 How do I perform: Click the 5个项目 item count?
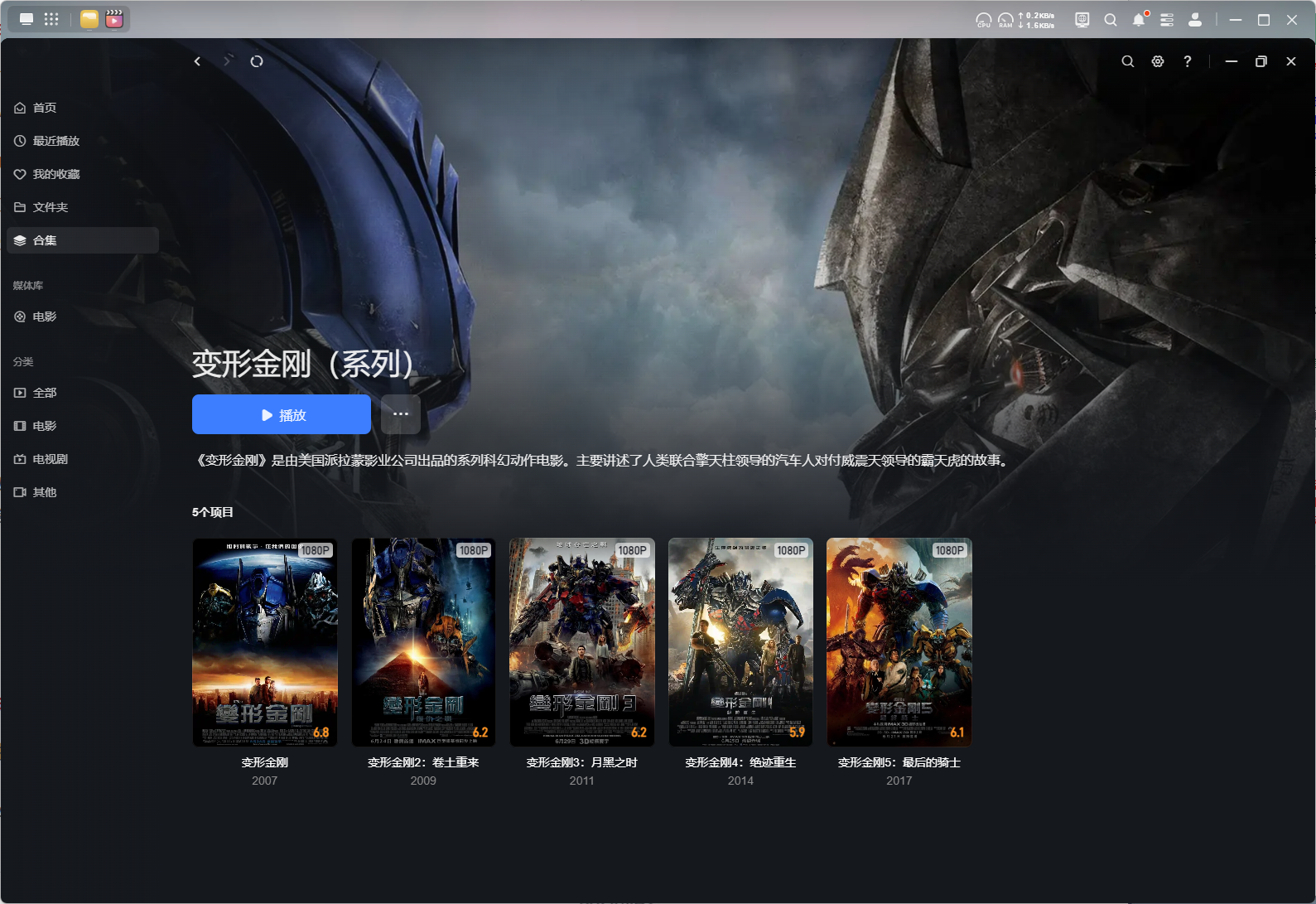213,512
